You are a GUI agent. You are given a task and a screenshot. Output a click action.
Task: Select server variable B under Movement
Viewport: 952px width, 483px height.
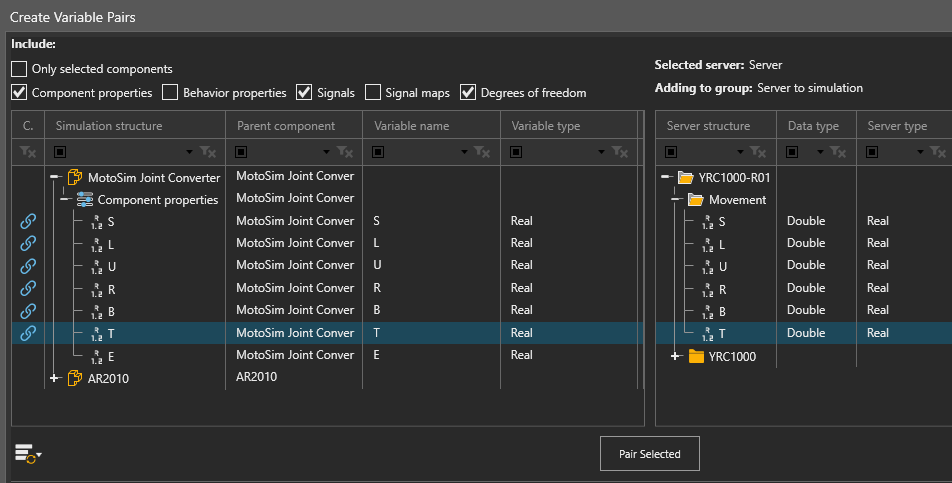pos(722,311)
